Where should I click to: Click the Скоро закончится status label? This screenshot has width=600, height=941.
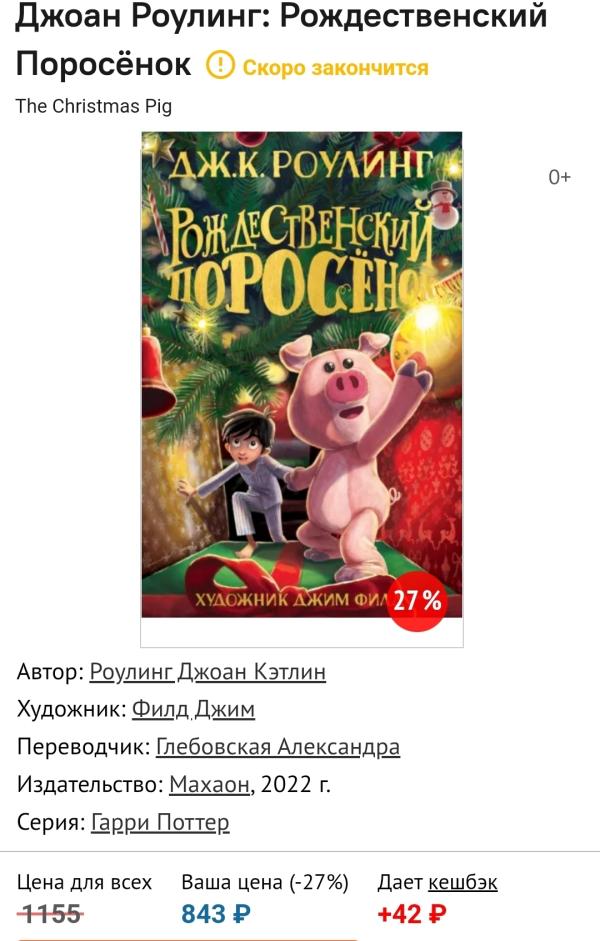tap(335, 68)
